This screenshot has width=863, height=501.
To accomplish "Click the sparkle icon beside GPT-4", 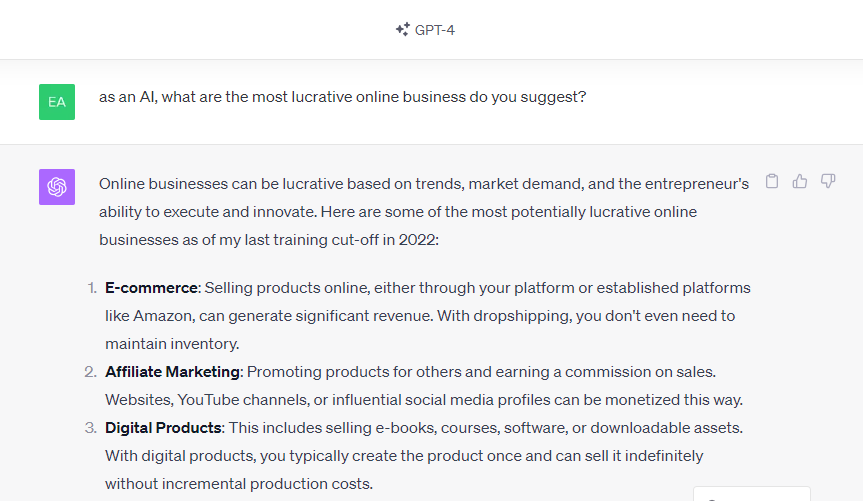I will [403, 30].
